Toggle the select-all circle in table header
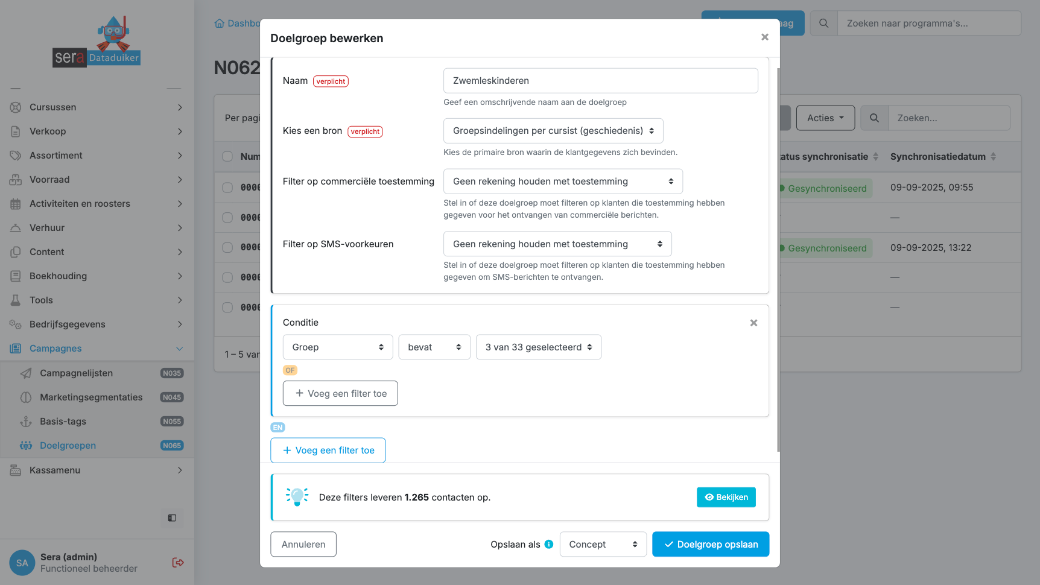This screenshot has width=1040, height=585. click(228, 157)
